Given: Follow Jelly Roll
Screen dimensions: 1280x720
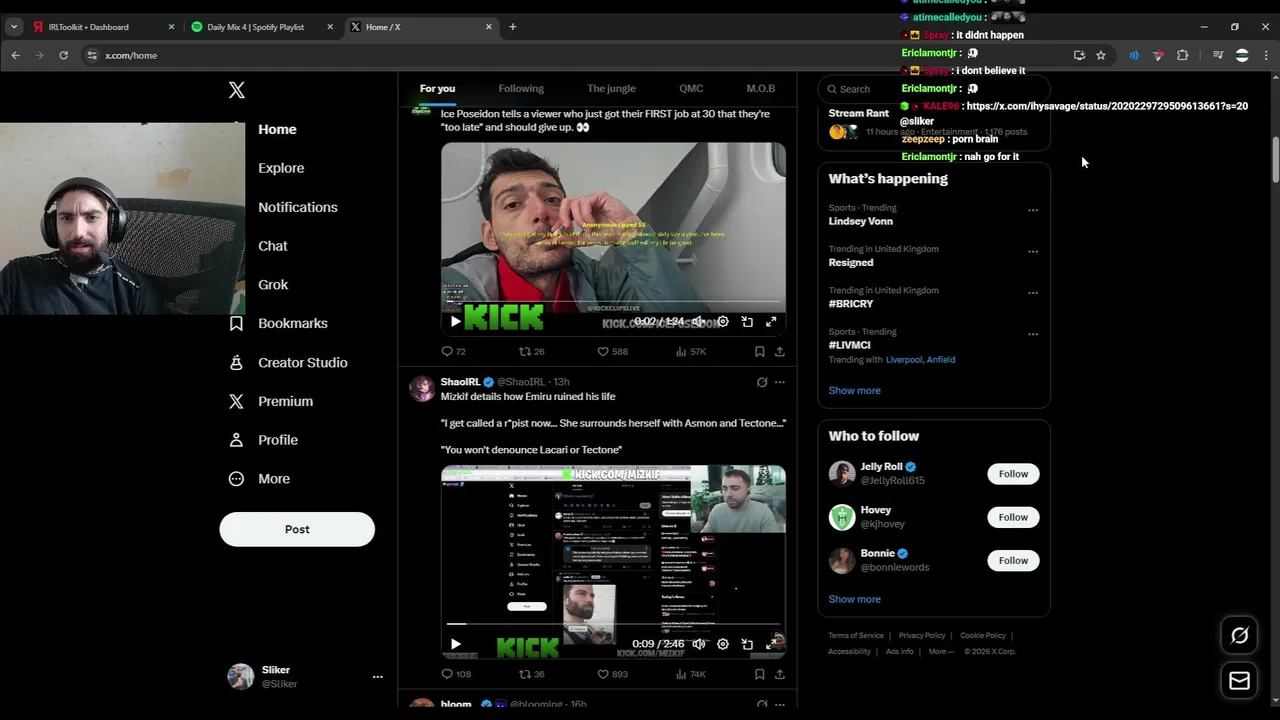Looking at the screenshot, I should pos(1013,474).
